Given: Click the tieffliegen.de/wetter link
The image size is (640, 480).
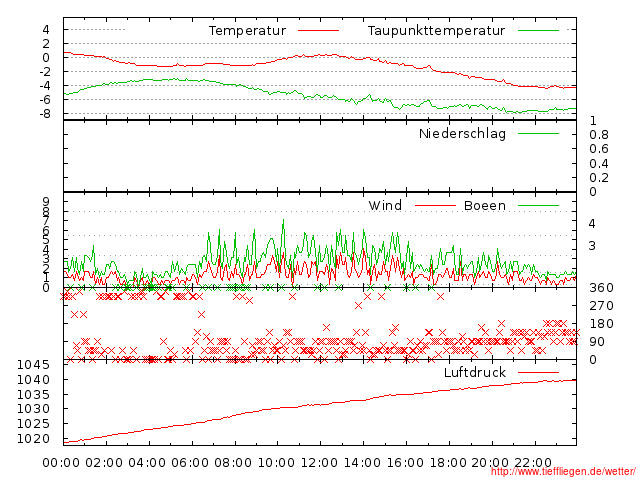Looking at the screenshot, I should point(563,471).
